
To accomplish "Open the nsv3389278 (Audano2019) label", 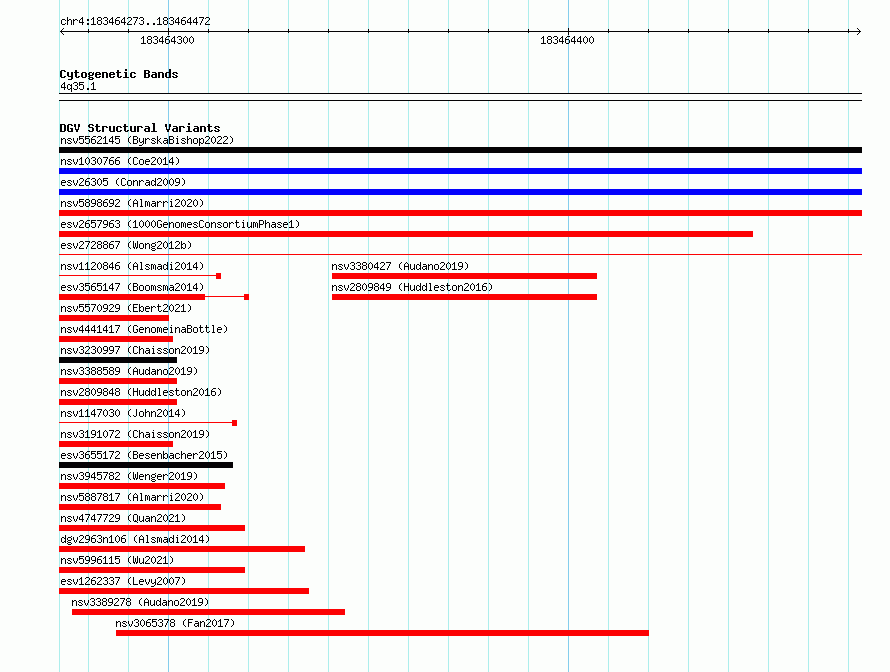I will point(140,602).
